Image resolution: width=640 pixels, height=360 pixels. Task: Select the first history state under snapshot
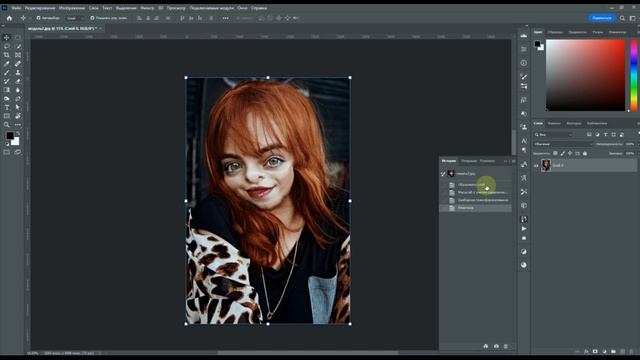click(x=476, y=184)
